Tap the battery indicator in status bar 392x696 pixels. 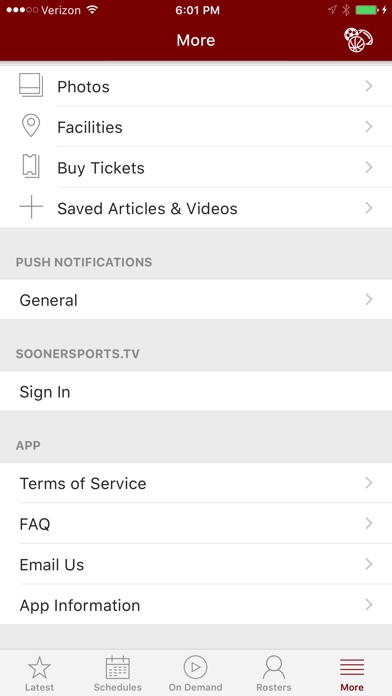[x=366, y=10]
